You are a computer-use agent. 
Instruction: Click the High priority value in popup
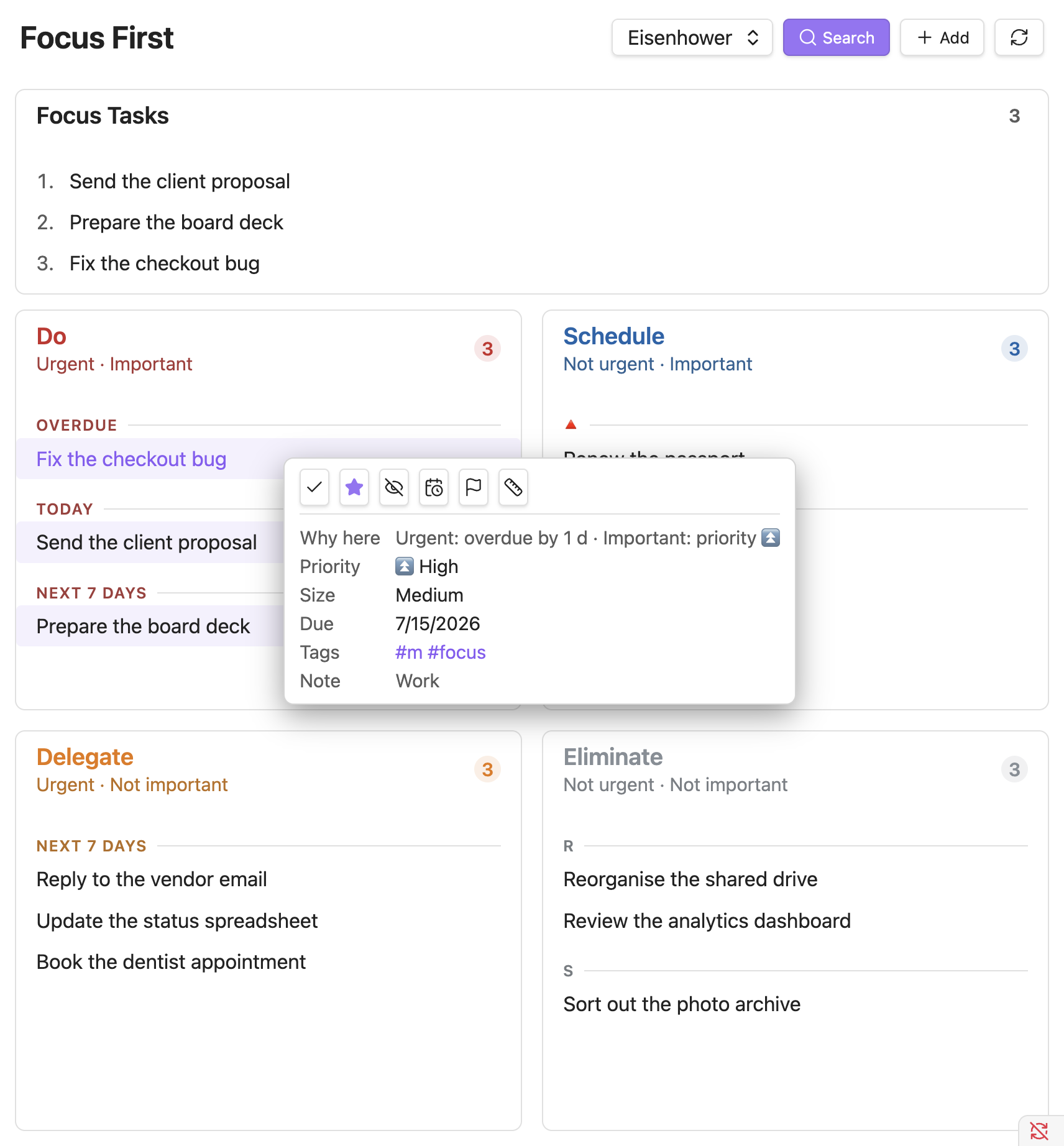point(427,567)
